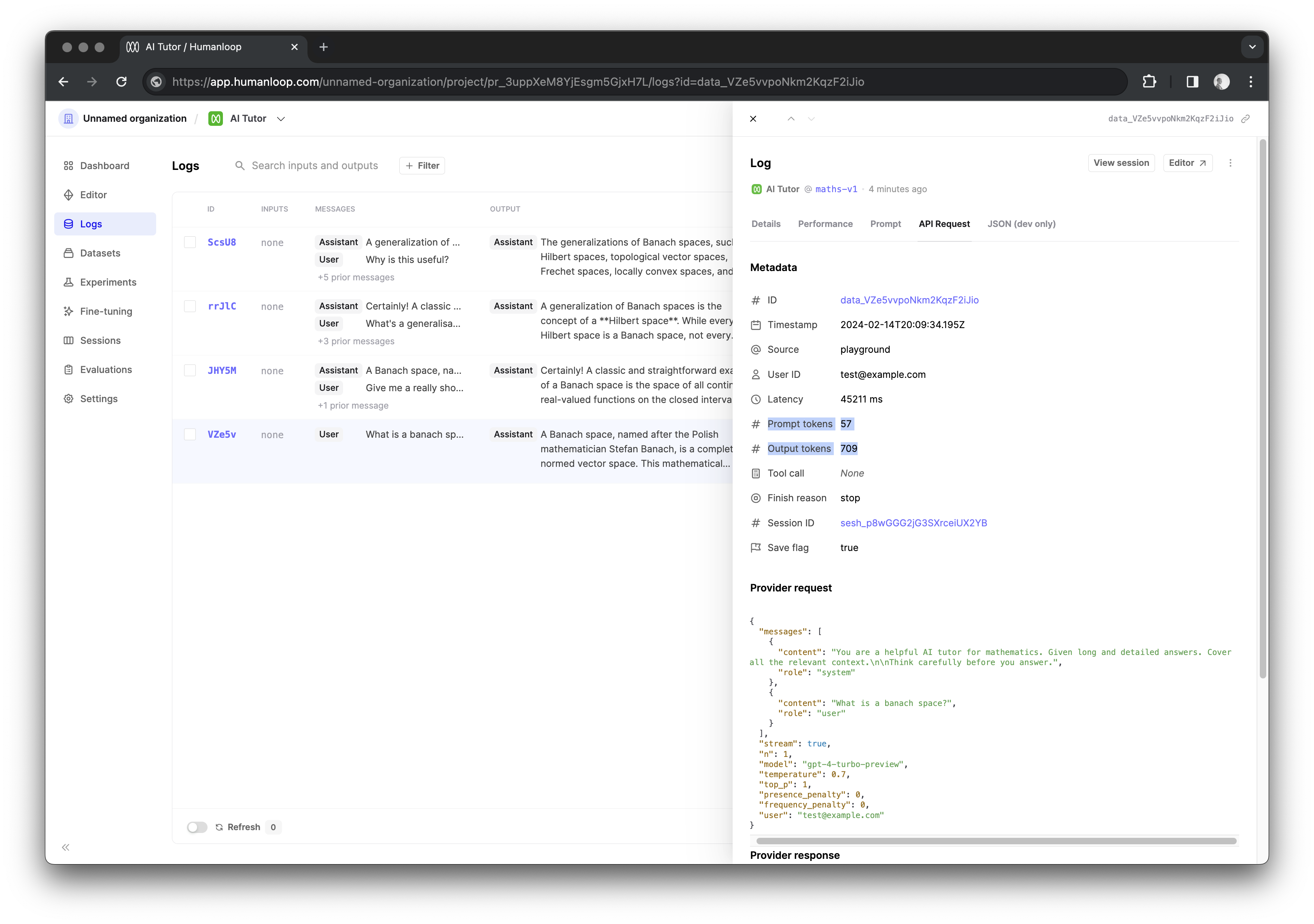Focus the Search inputs and outputs field
The image size is (1314, 924).
[315, 166]
